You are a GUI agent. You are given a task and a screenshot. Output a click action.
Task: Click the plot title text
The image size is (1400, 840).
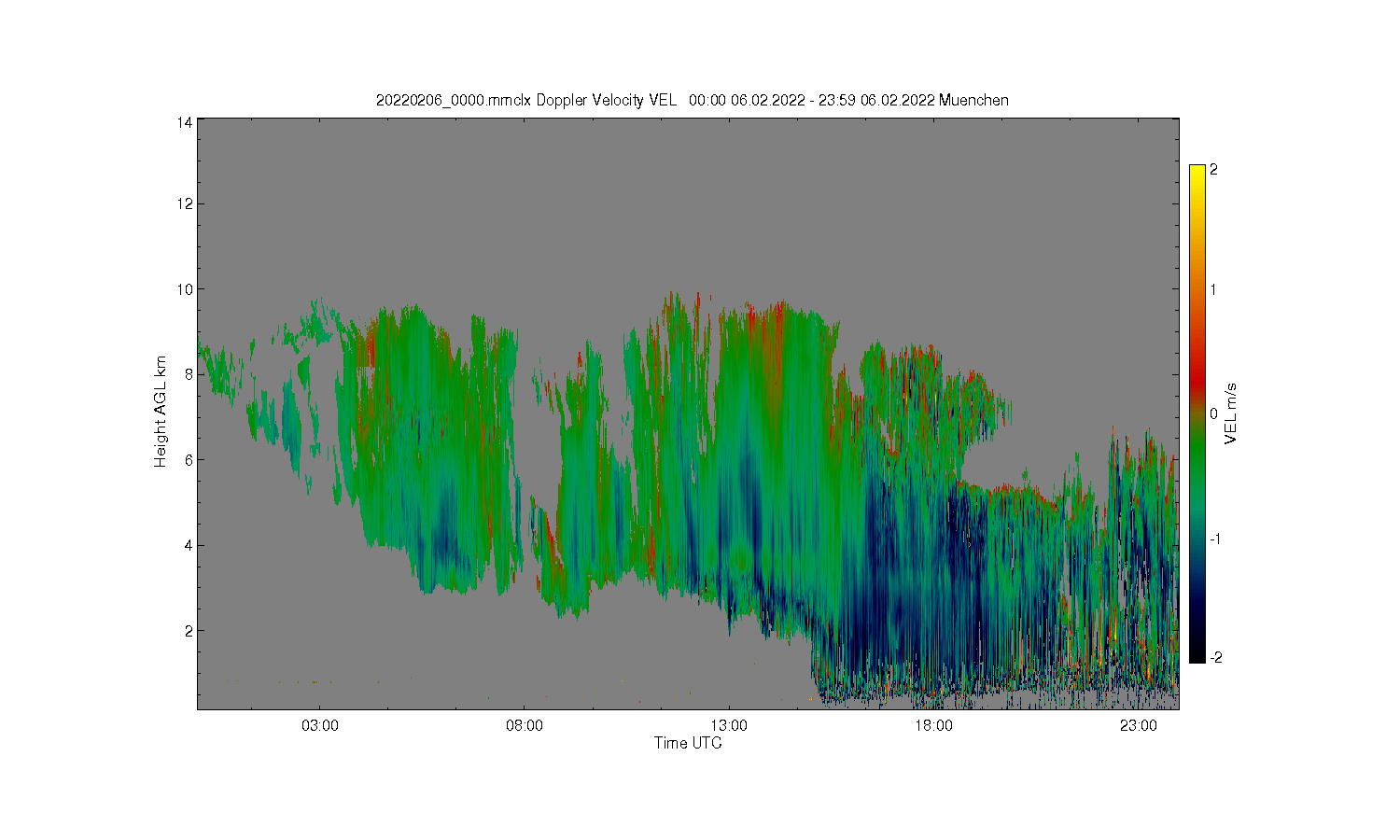coord(692,100)
